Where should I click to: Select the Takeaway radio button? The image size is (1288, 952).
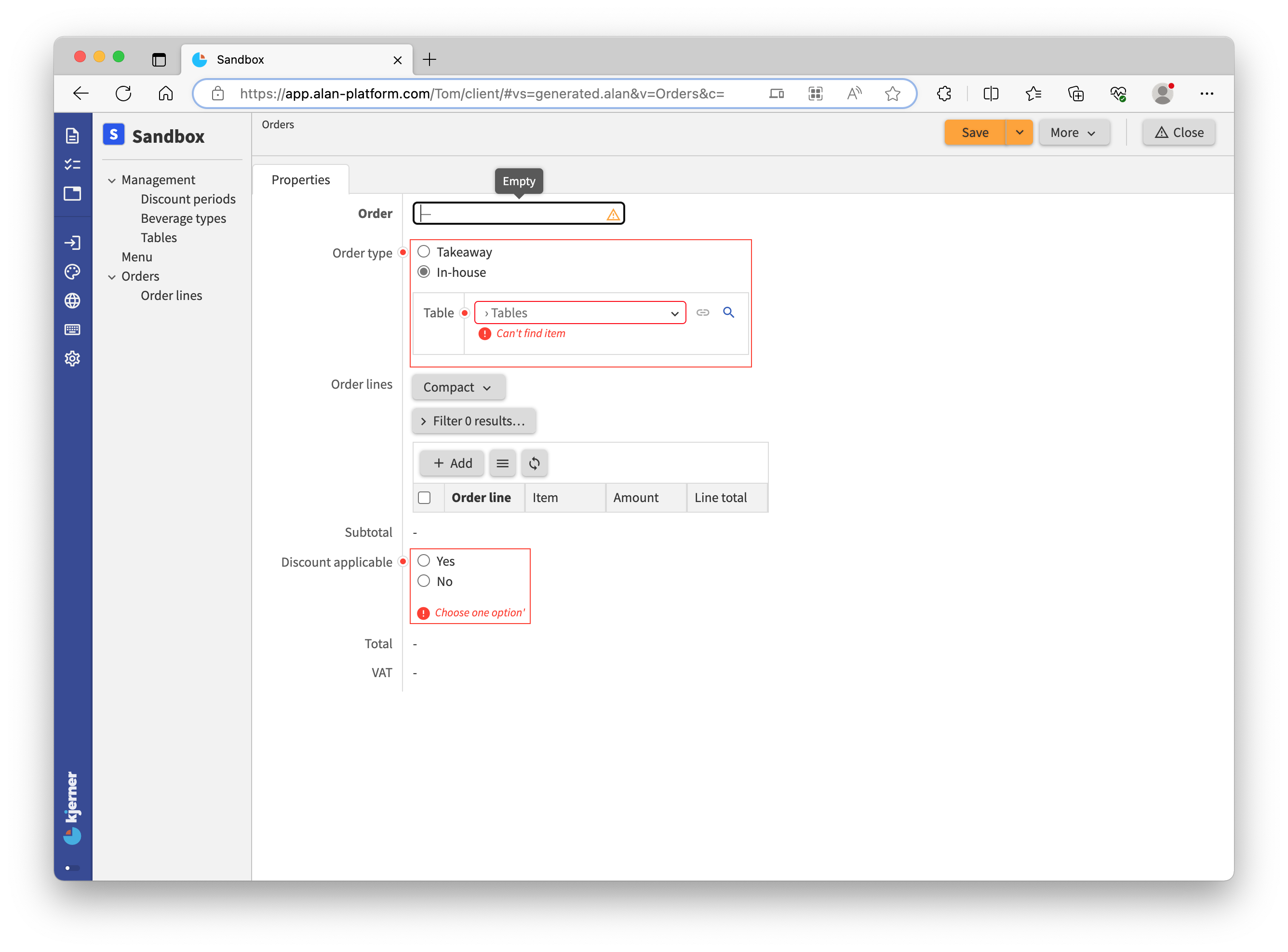click(425, 251)
